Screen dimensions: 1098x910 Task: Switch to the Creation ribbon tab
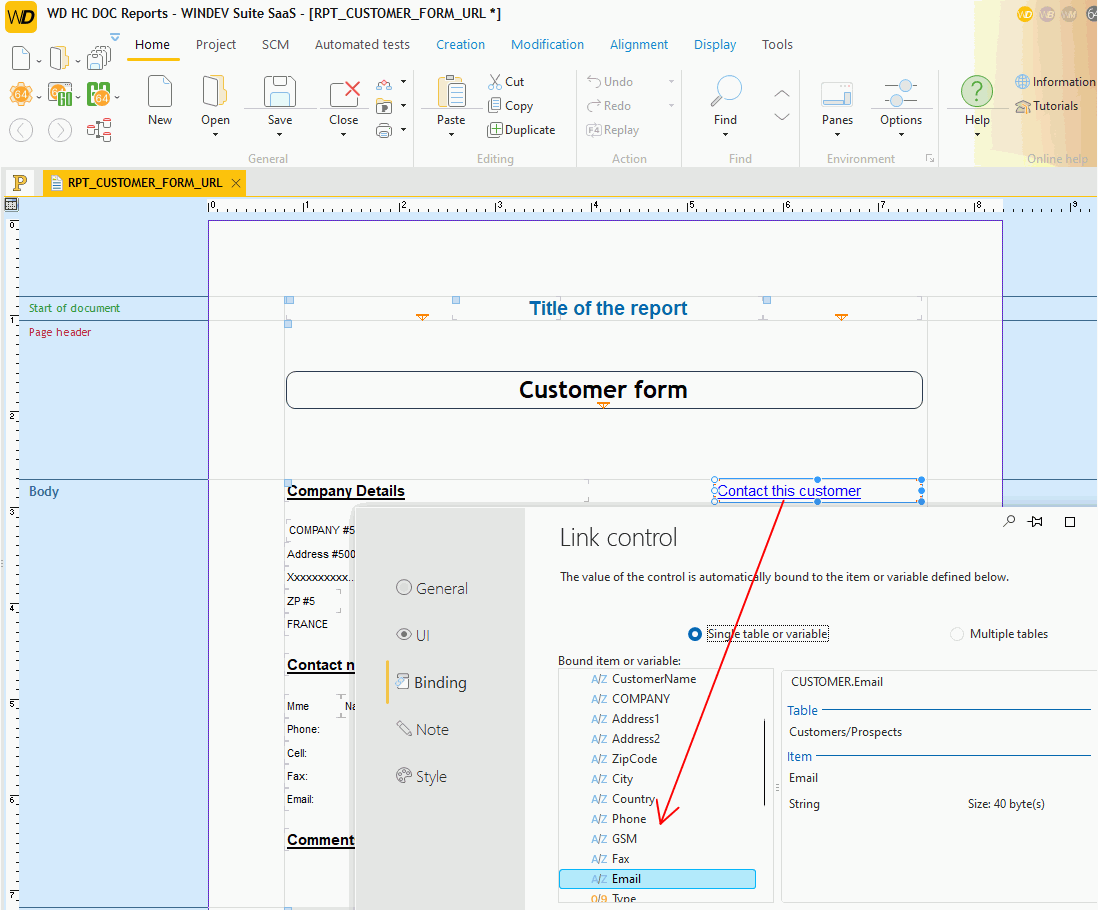click(x=460, y=45)
